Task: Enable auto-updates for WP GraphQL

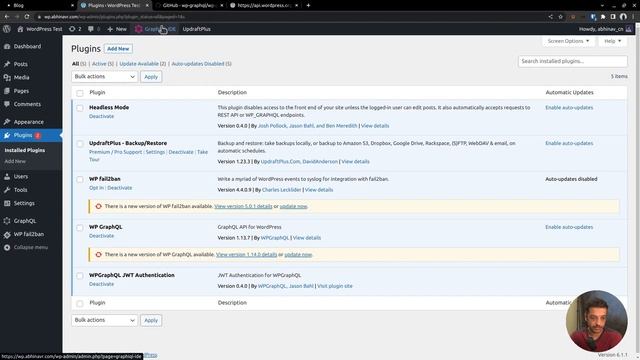Action: coord(569,227)
